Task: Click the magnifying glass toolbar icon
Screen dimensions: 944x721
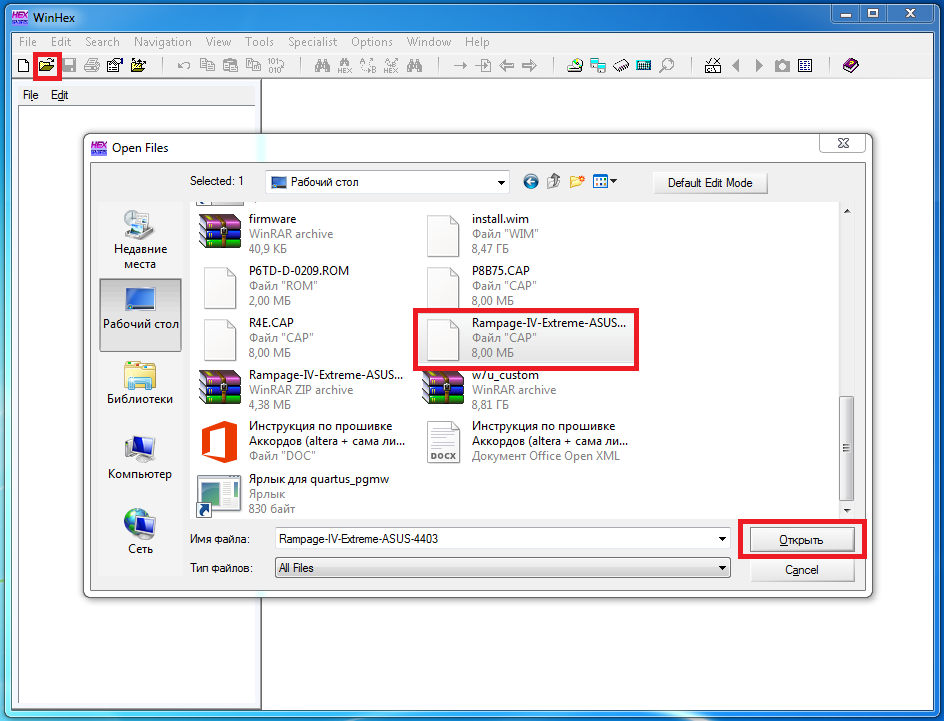Action: click(666, 66)
